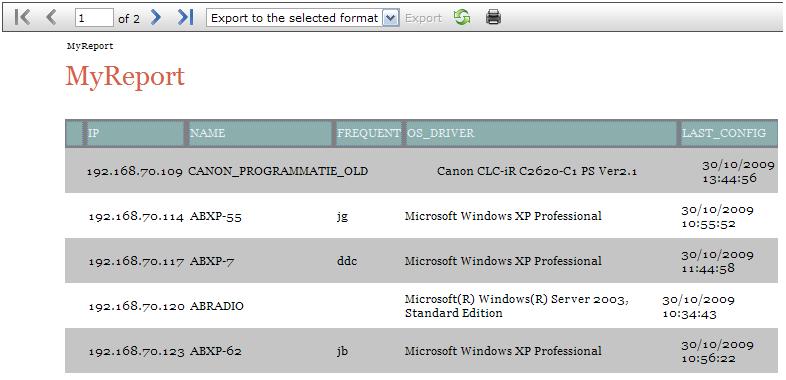Image resolution: width=786 pixels, height=380 pixels.
Task: Jump to the last report page
Action: [x=185, y=18]
